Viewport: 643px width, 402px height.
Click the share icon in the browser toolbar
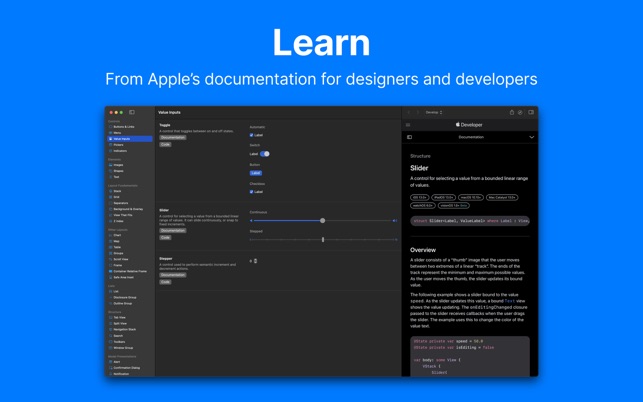point(512,112)
